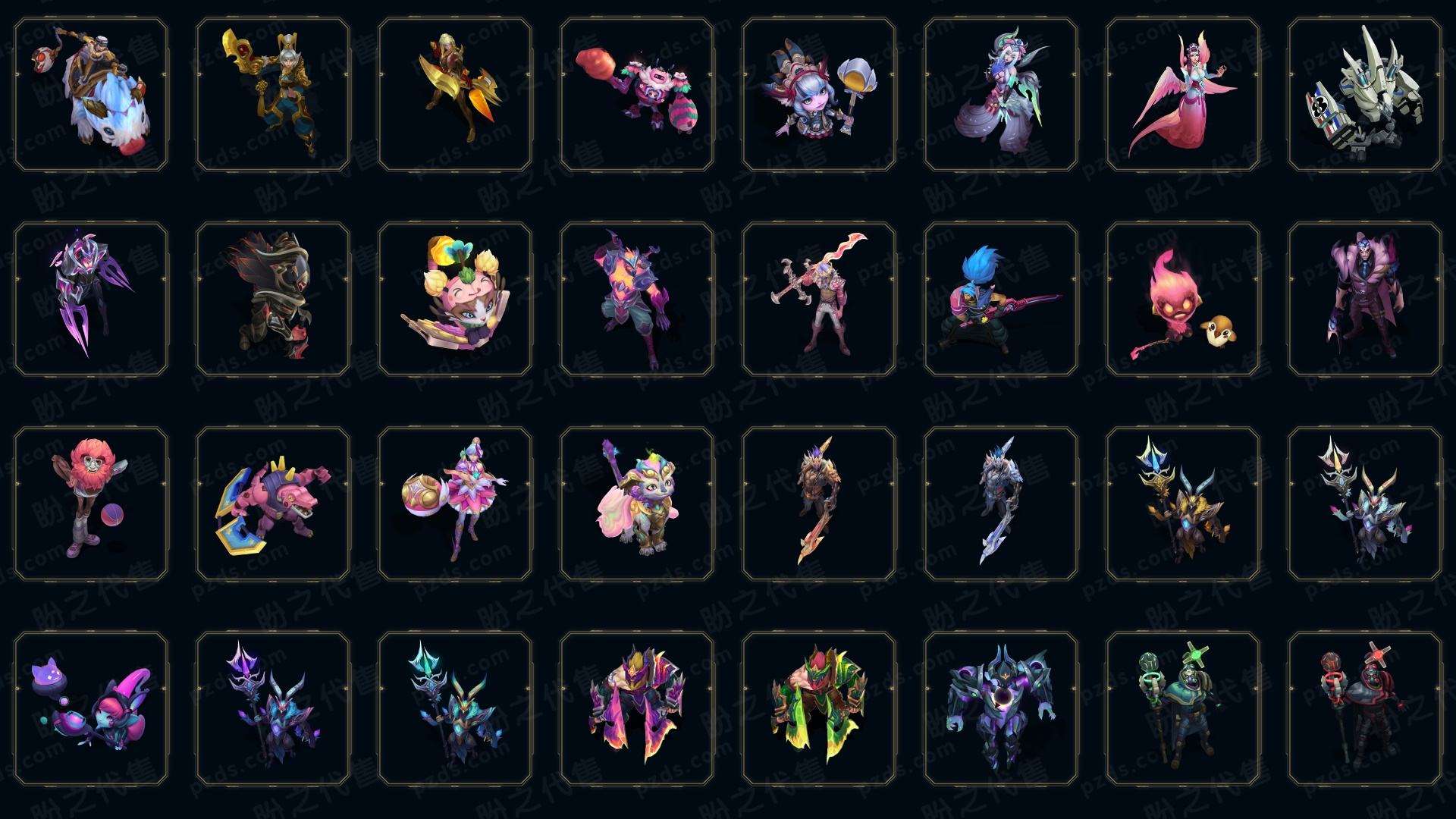The height and width of the screenshot is (819, 1456).
Task: Choose the pink winged mermaid figure
Action: (x=1183, y=94)
